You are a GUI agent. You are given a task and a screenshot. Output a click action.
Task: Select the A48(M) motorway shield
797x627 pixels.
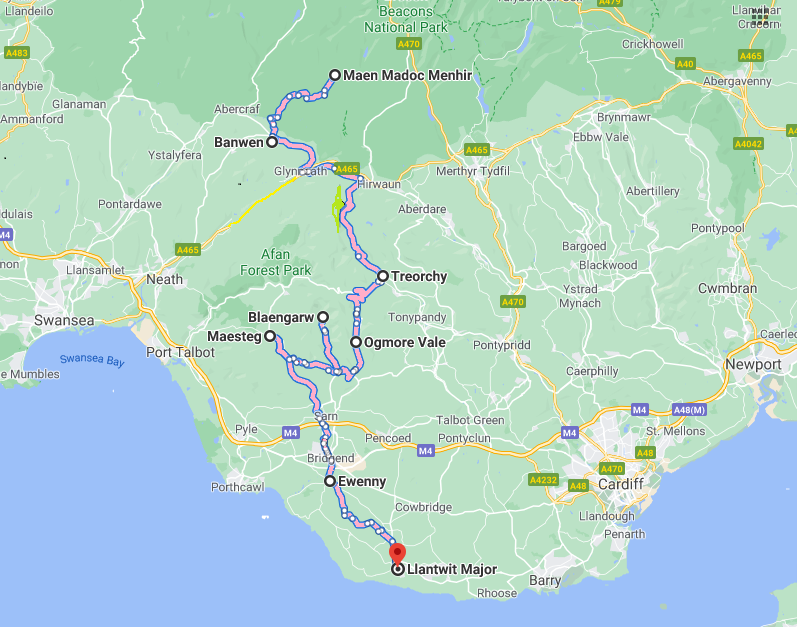689,410
